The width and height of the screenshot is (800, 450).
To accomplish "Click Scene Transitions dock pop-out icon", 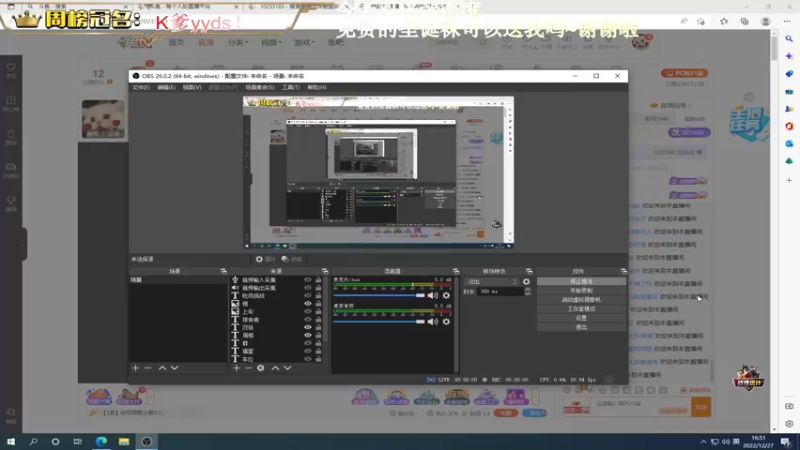I will click(x=529, y=271).
